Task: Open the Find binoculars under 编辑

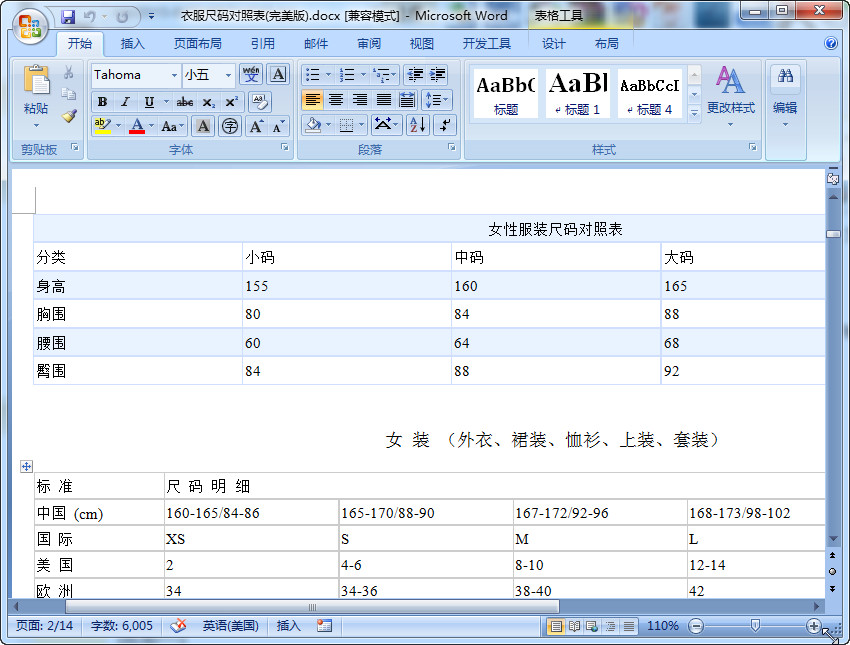Action: 785,76
